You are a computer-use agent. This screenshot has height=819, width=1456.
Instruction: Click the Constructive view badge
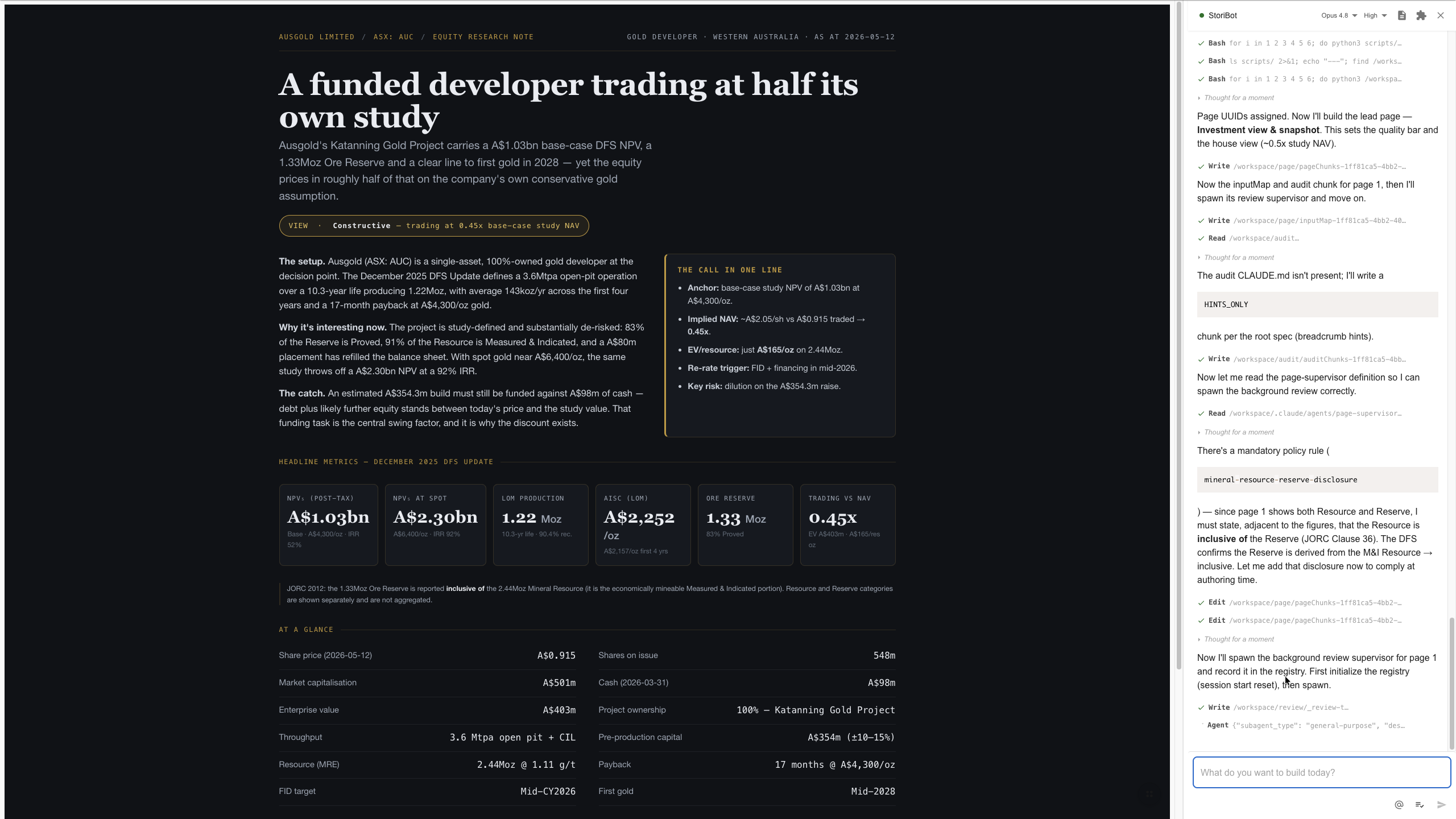tap(433, 226)
